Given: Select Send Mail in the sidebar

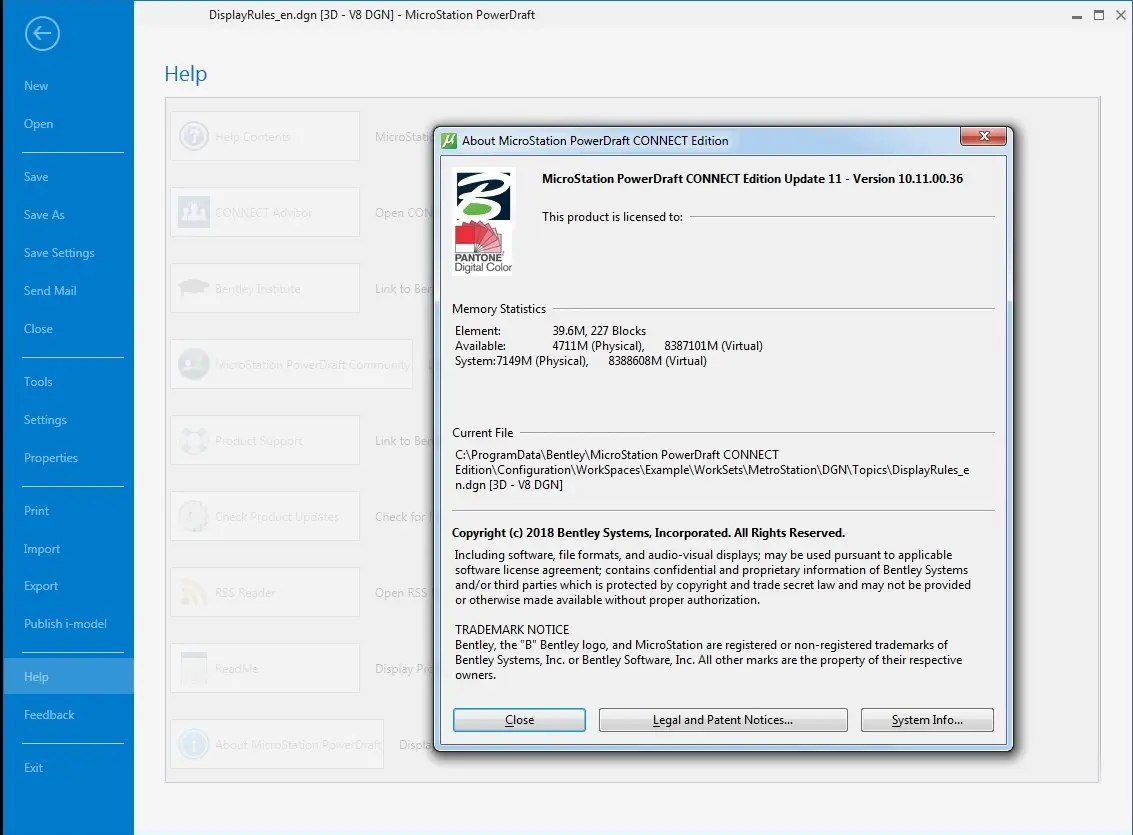Looking at the screenshot, I should [x=50, y=290].
